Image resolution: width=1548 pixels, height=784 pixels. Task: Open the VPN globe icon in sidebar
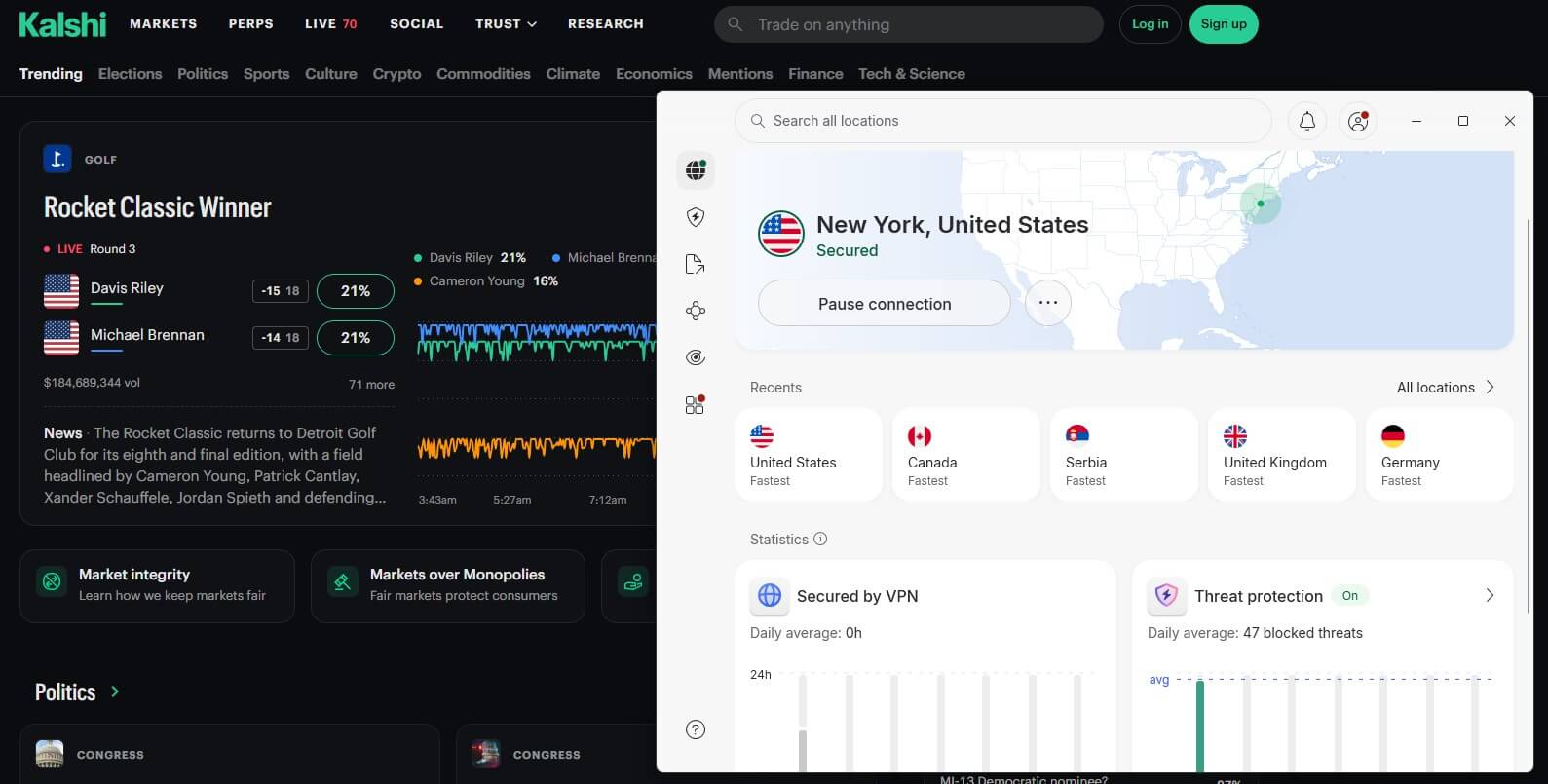696,170
